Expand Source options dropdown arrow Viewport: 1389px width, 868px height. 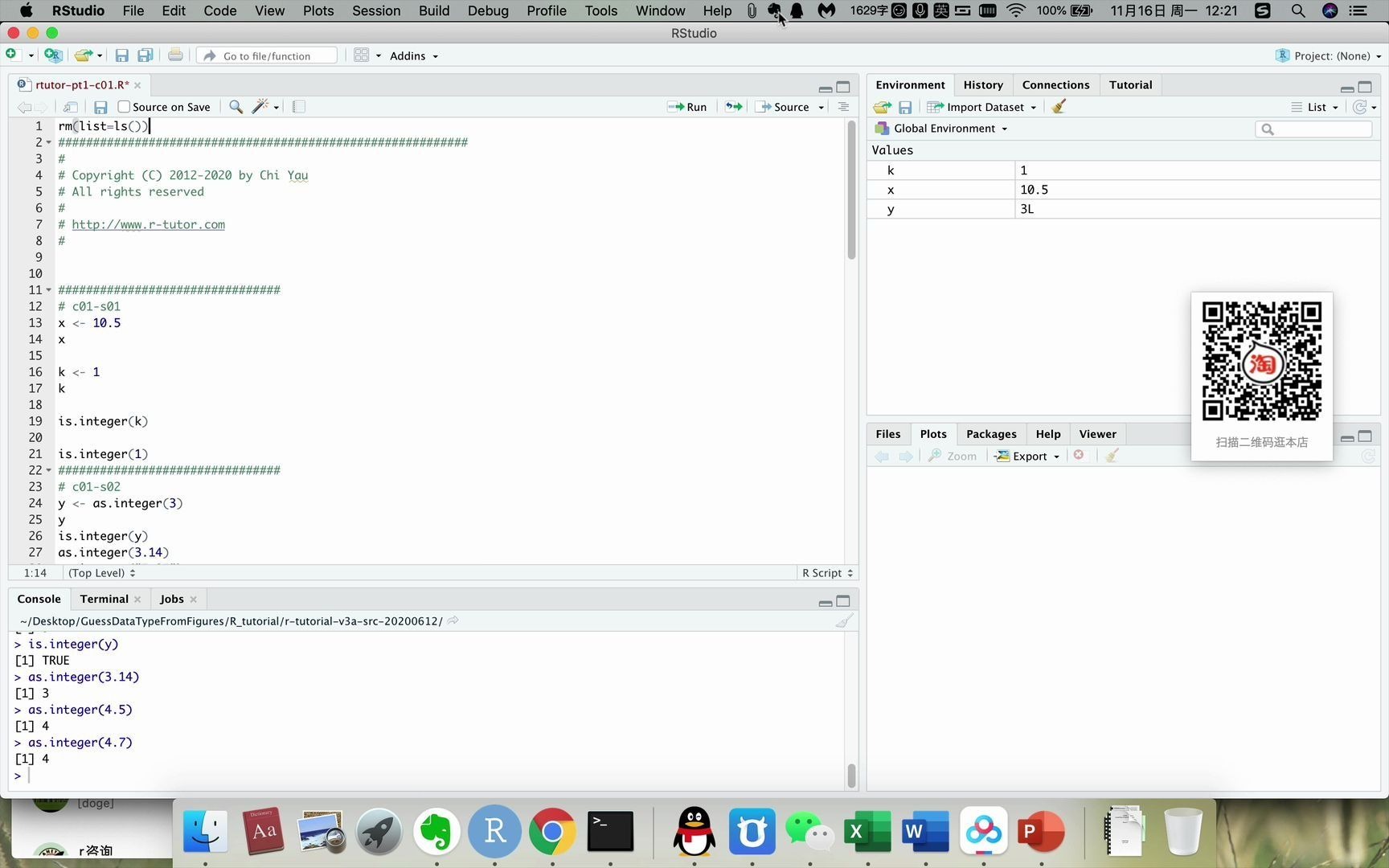[x=822, y=108]
